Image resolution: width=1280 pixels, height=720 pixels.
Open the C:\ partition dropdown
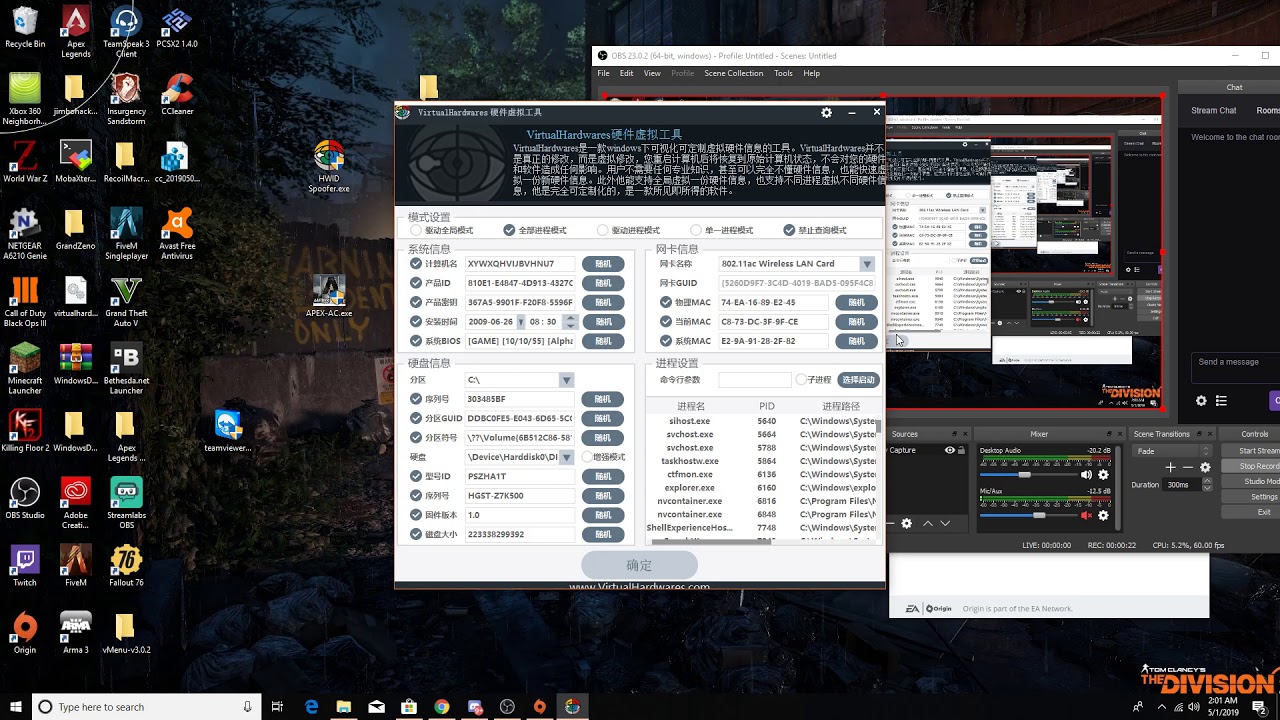[x=566, y=380]
